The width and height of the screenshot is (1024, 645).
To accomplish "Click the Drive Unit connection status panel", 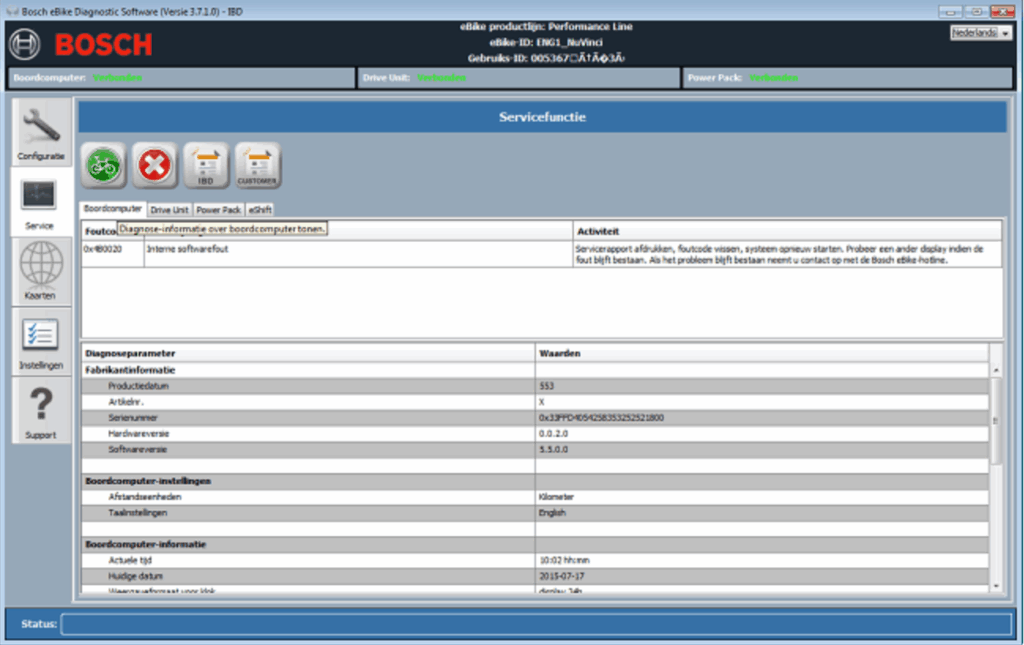I will pyautogui.click(x=519, y=78).
